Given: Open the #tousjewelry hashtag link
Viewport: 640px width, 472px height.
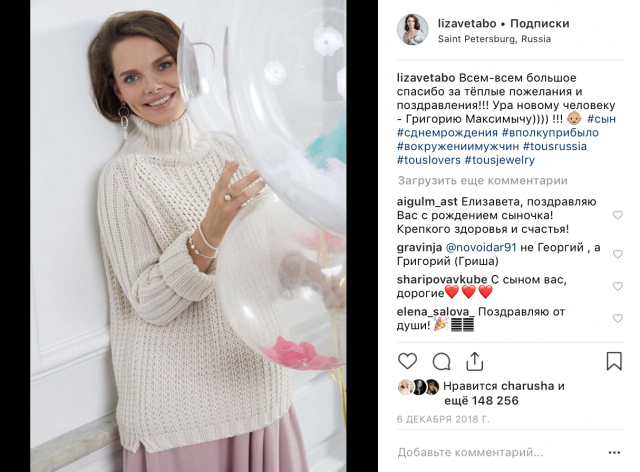Looking at the screenshot, I should 500,160.
